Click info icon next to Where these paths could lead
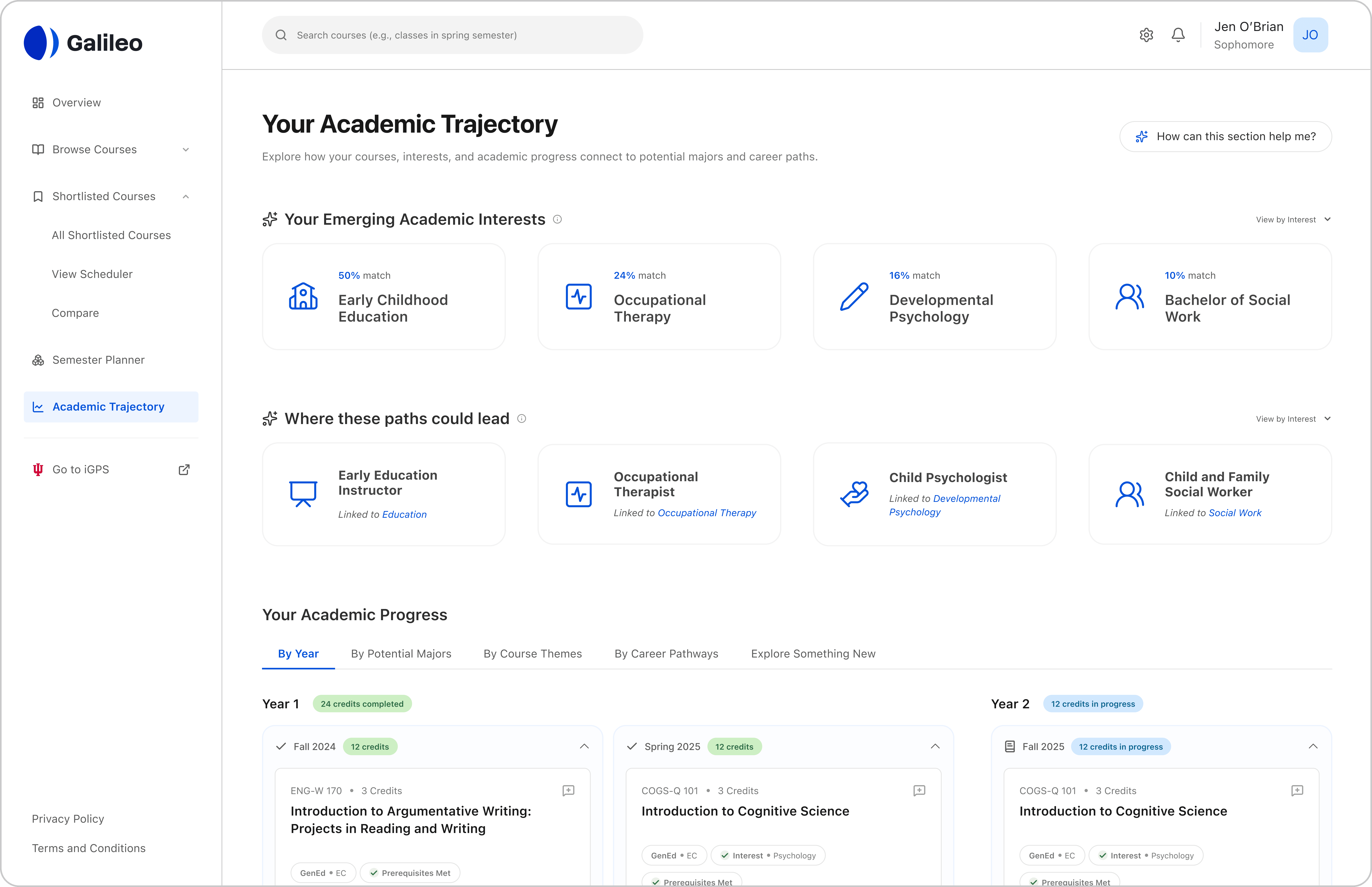 pyautogui.click(x=522, y=419)
